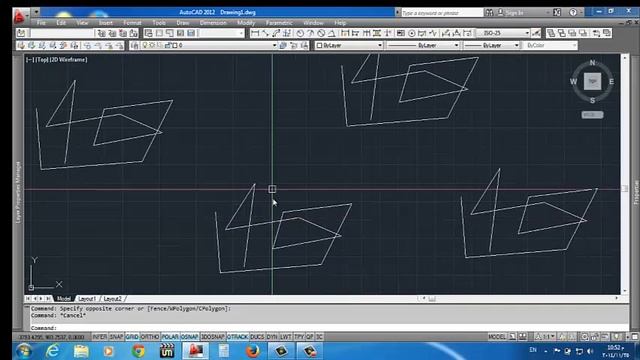Select the Diameter dimension tool icon
This screenshot has width=640, height=360.
click(x=321, y=33)
